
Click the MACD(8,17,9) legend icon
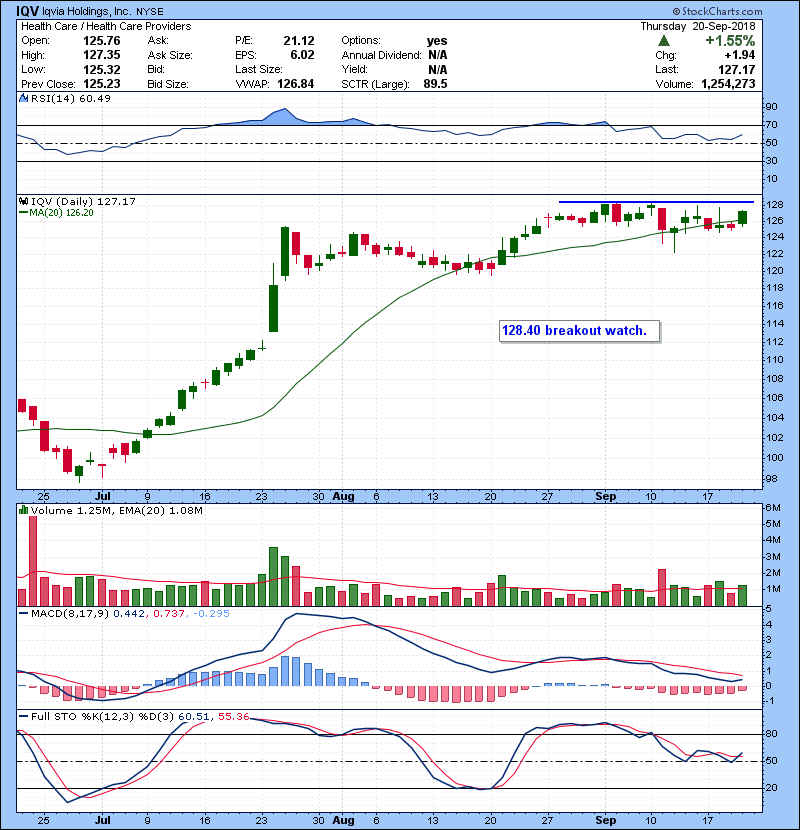pyautogui.click(x=22, y=612)
